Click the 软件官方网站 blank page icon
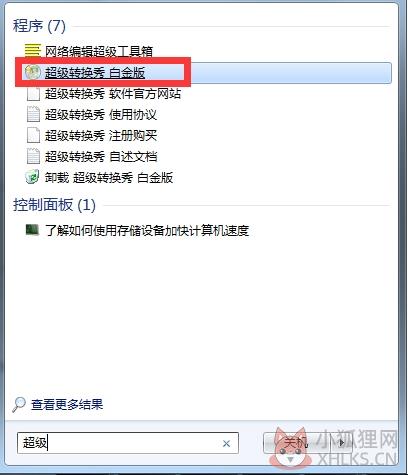Image resolution: width=408 pixels, height=475 pixels. pyautogui.click(x=33, y=93)
